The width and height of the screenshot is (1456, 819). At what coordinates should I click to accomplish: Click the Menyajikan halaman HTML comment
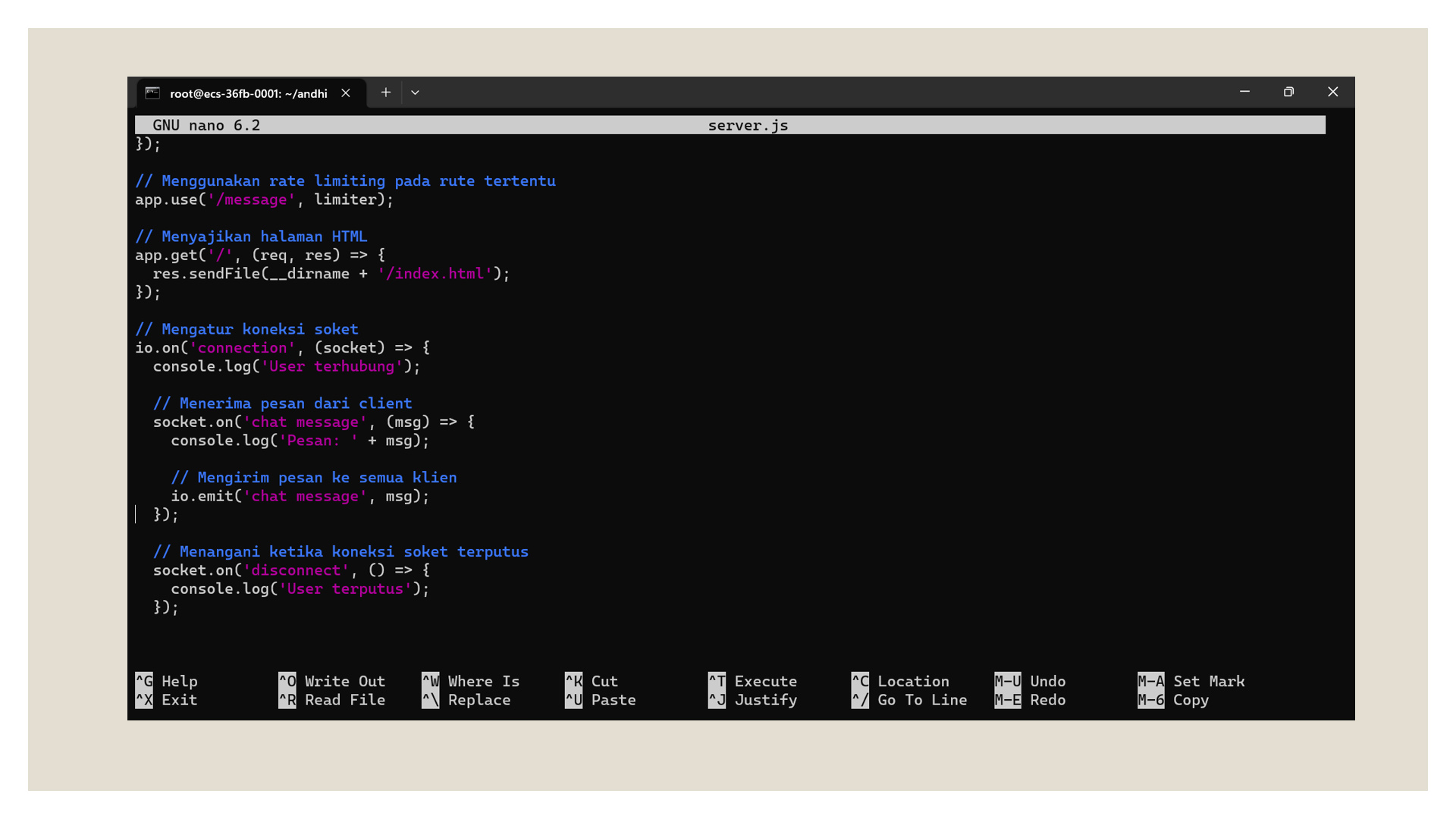tap(251, 237)
